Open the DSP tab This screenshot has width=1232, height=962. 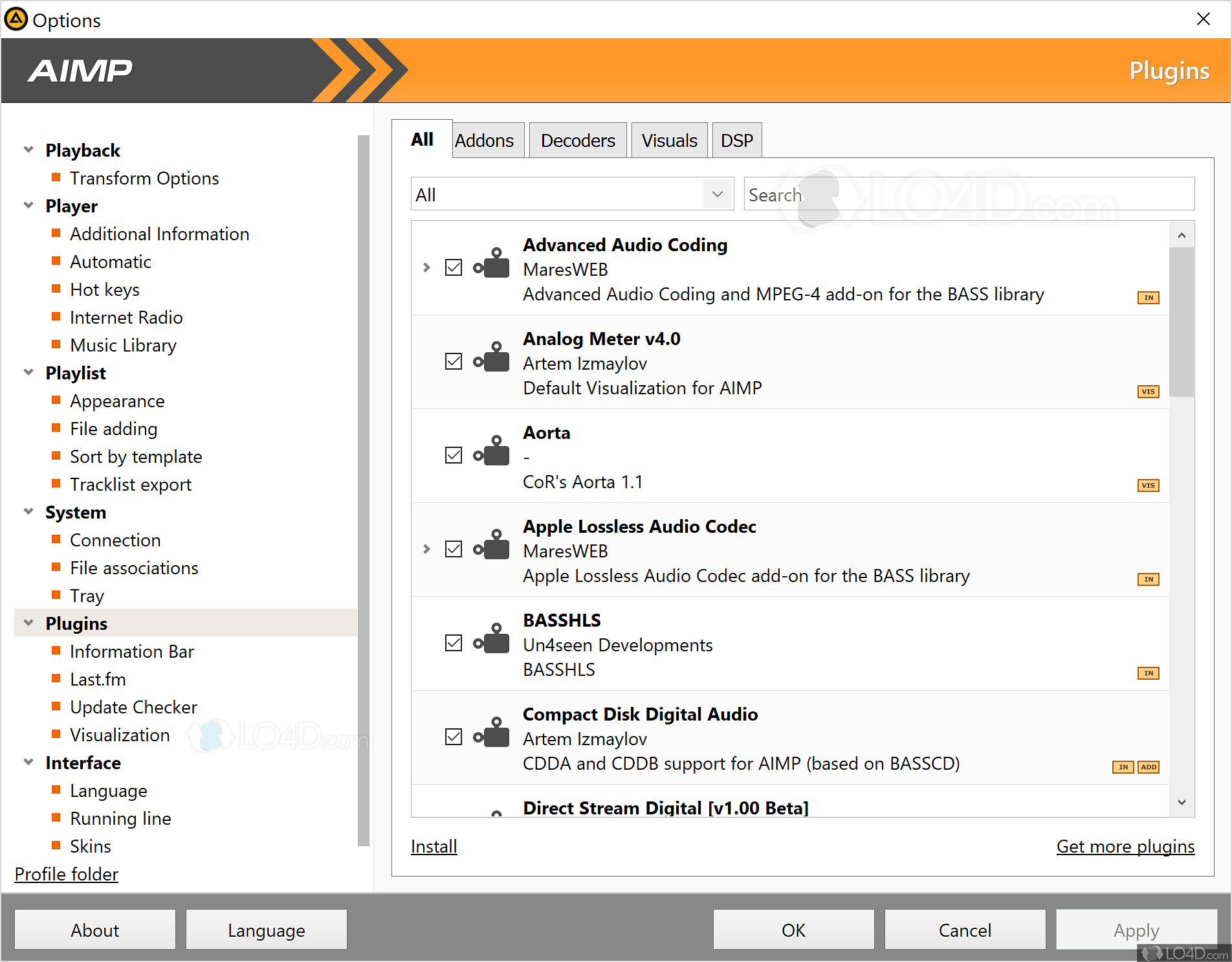tap(736, 140)
